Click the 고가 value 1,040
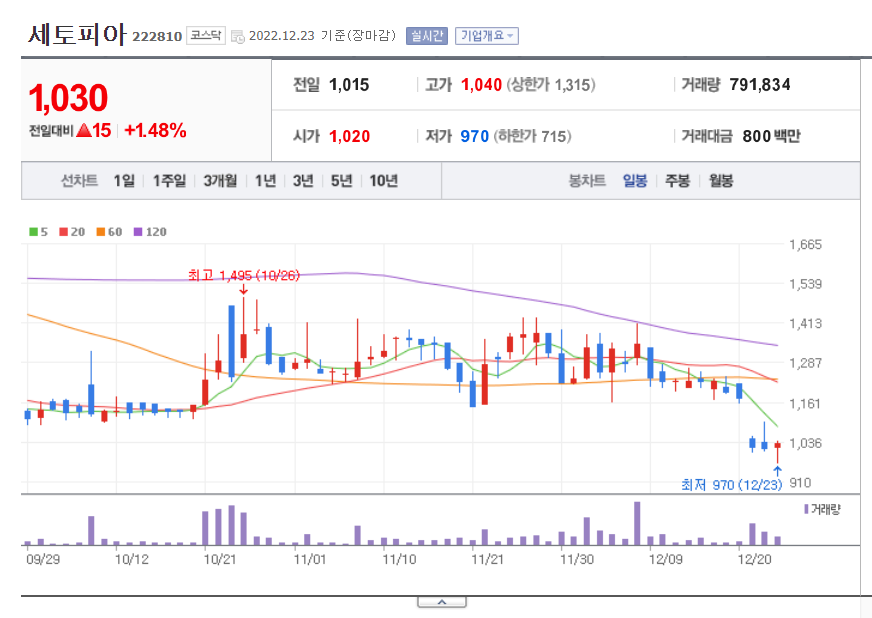Viewport: 872px width, 618px height. 482,85
